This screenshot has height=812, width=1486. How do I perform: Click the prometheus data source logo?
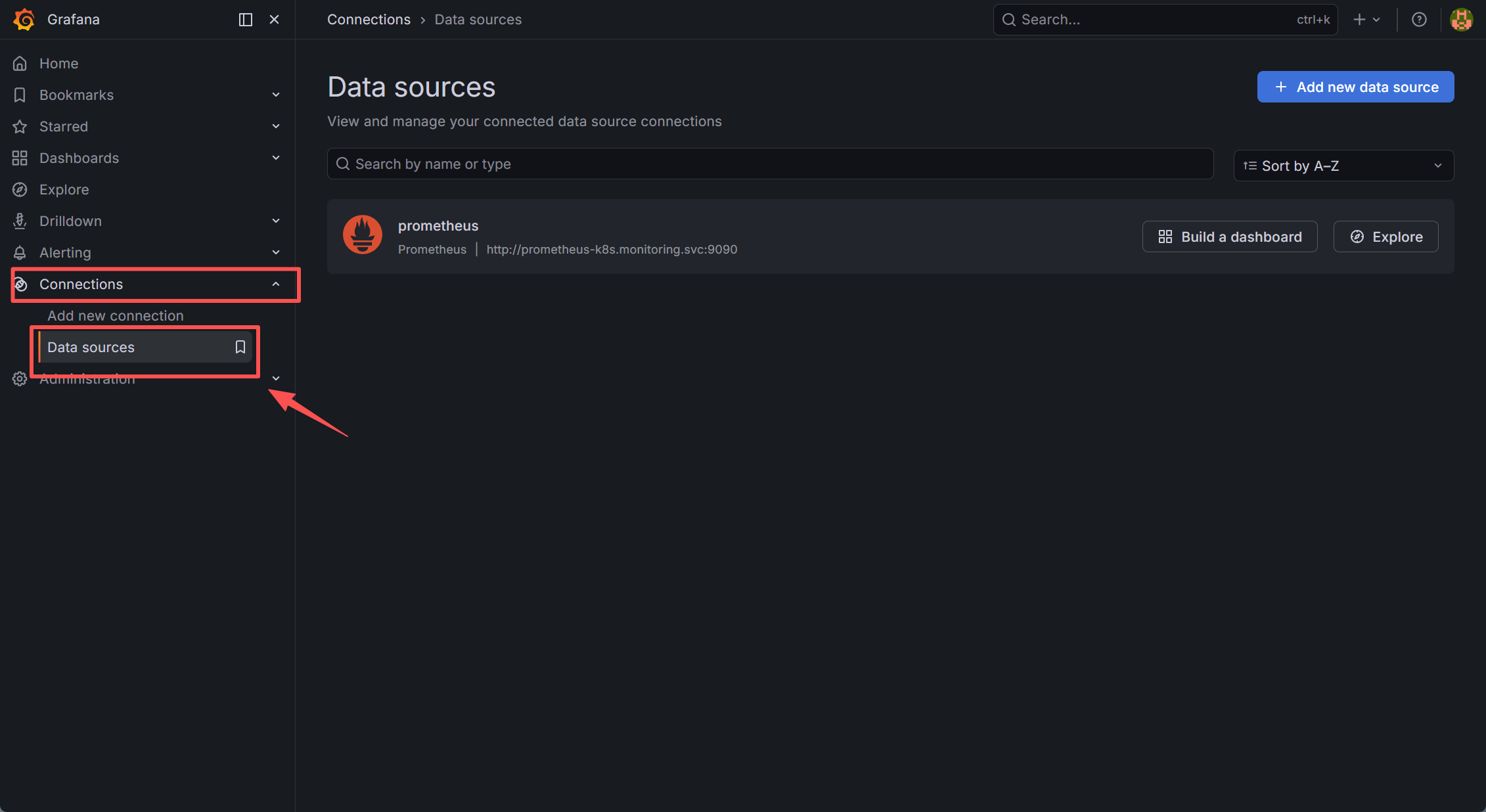(x=363, y=235)
